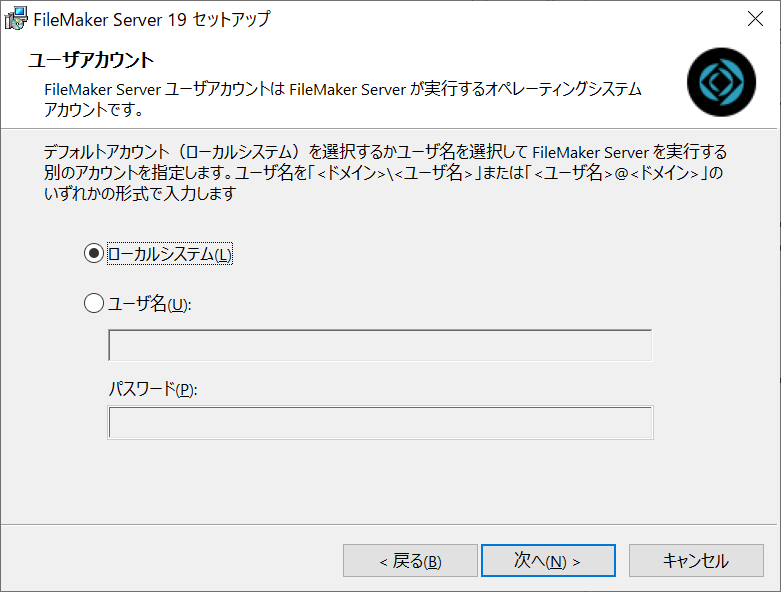
Task: Click the empty title bar area
Action: point(500,18)
